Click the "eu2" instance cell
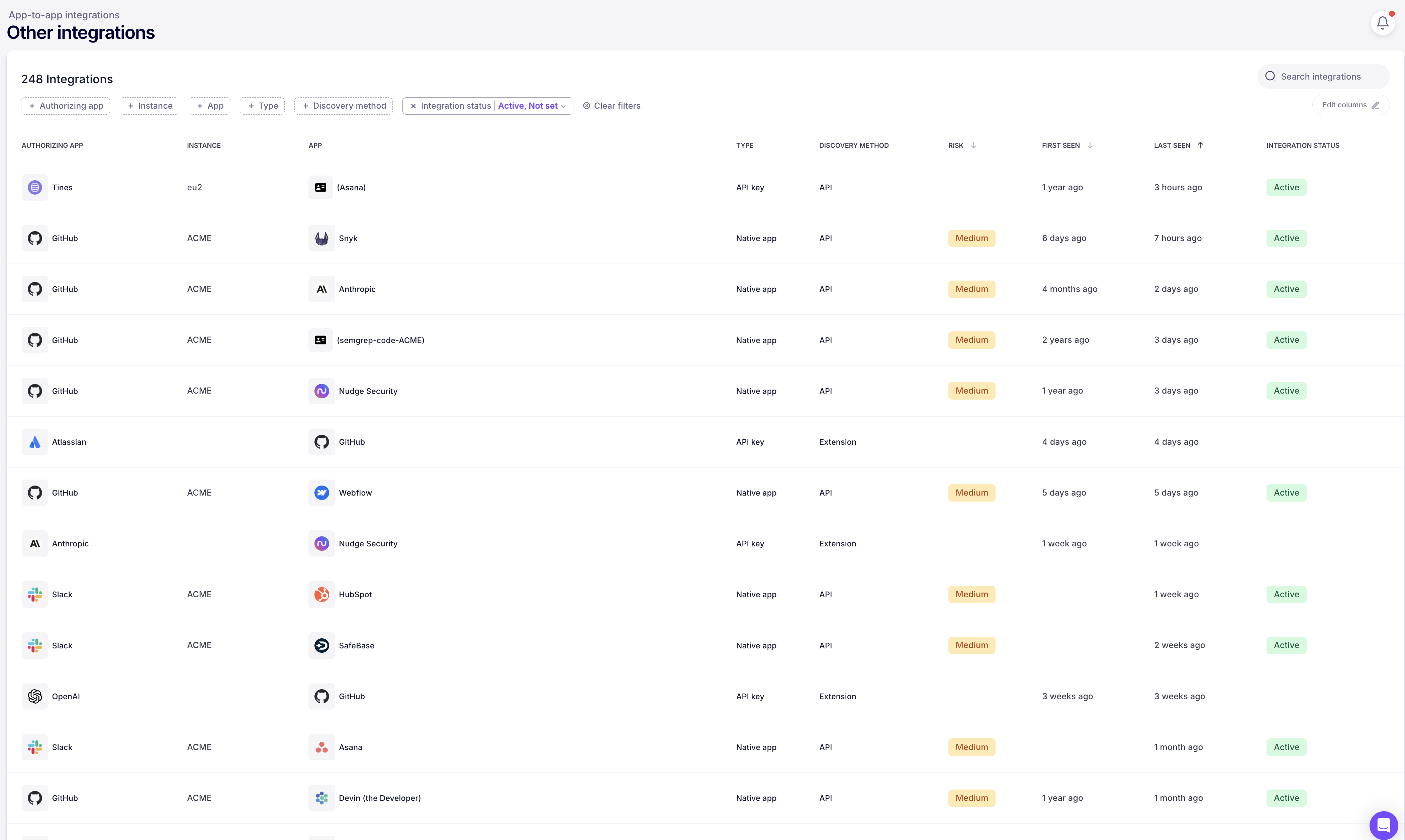The height and width of the screenshot is (840, 1405). 194,187
